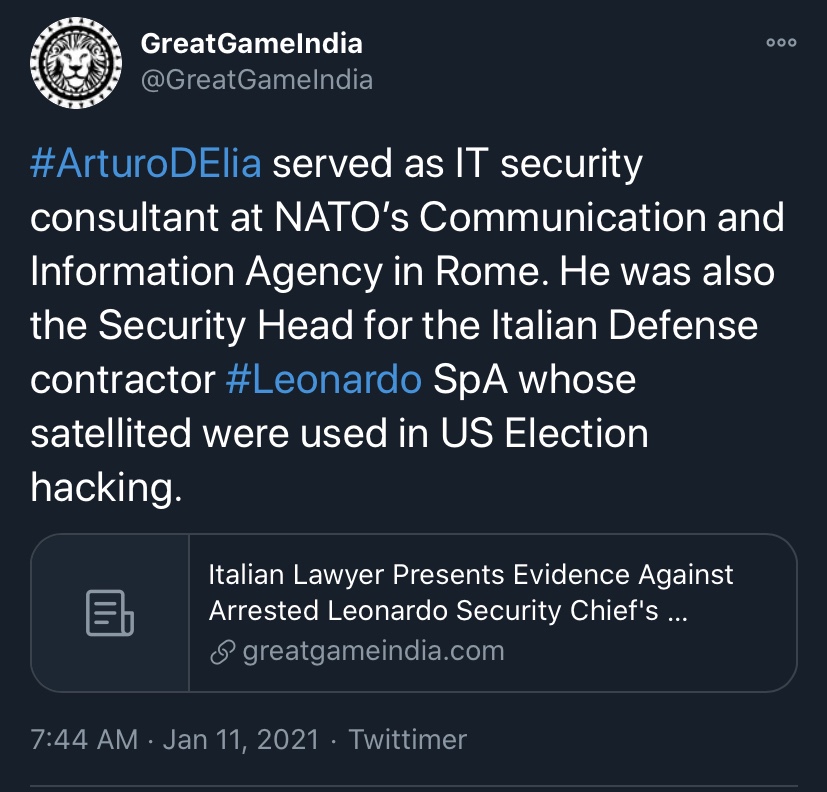Open the GreatGameIndia display name profile
Image resolution: width=827 pixels, height=792 pixels.
pyautogui.click(x=252, y=43)
